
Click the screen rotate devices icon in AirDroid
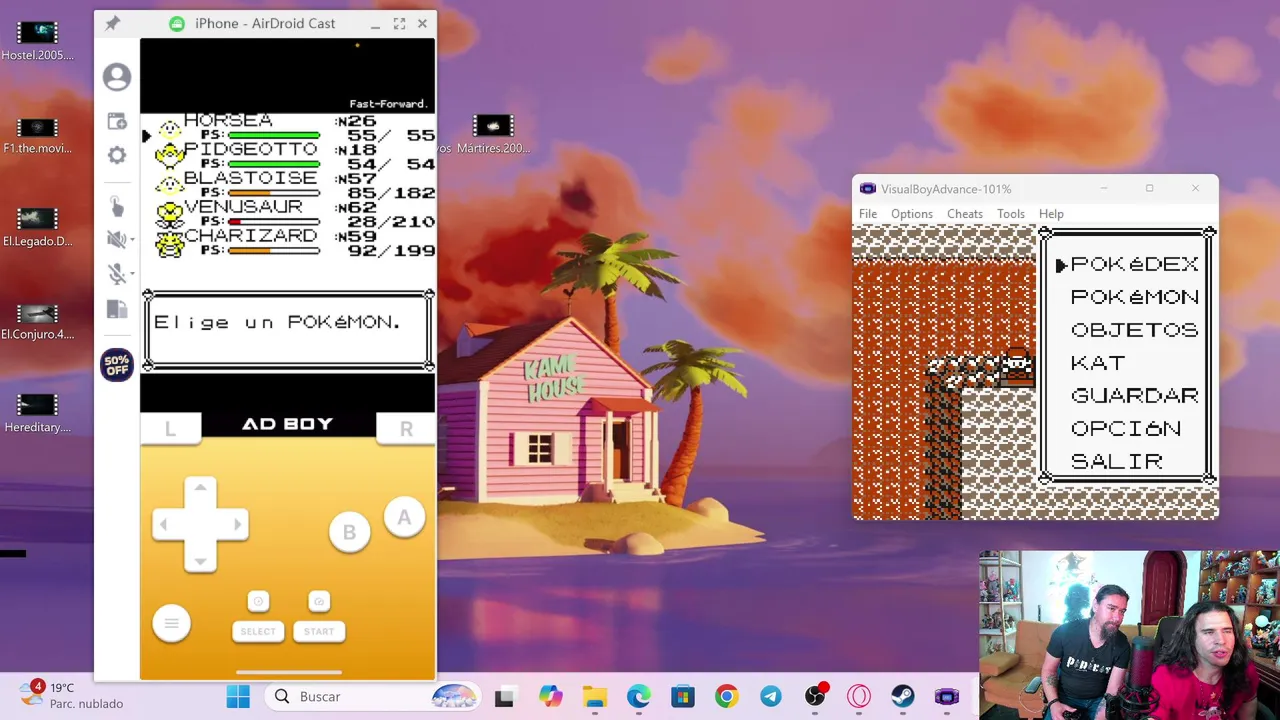(117, 309)
